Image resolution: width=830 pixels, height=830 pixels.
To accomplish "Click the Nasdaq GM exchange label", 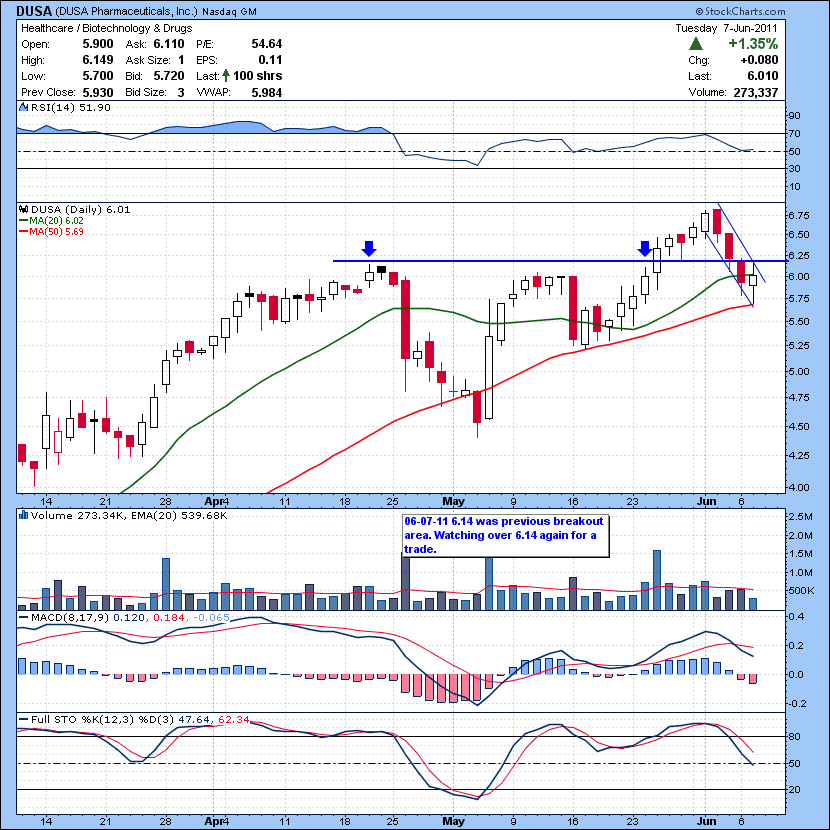I will click(230, 11).
